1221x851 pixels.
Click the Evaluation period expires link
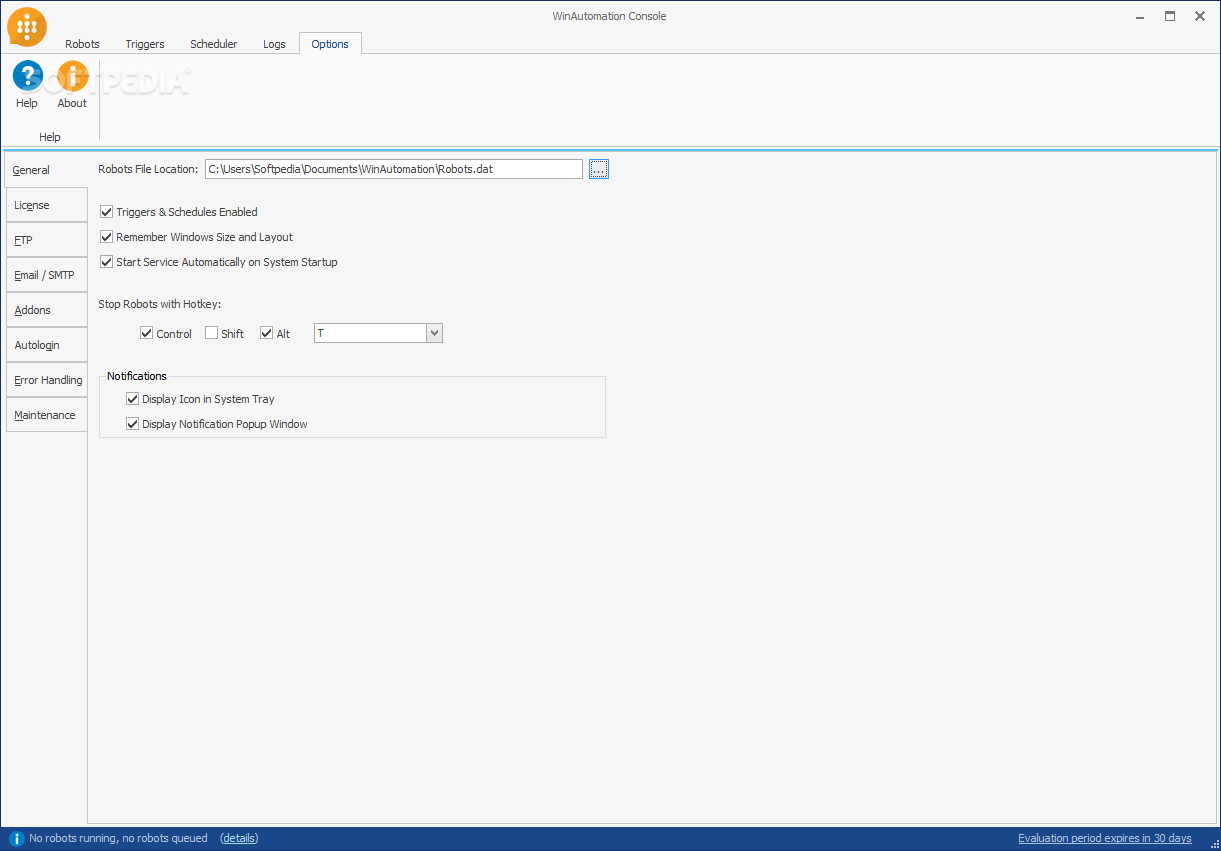(x=1105, y=838)
